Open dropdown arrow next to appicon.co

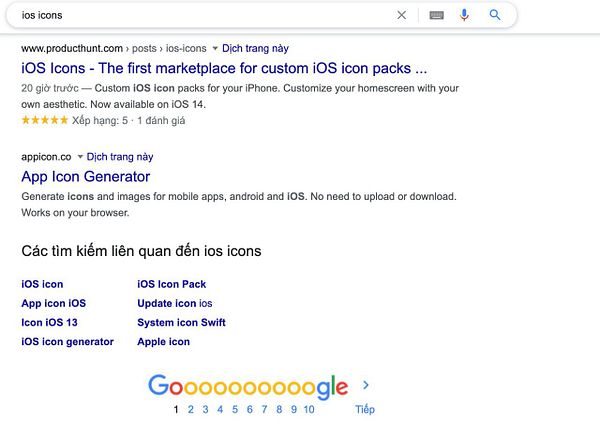(x=80, y=157)
